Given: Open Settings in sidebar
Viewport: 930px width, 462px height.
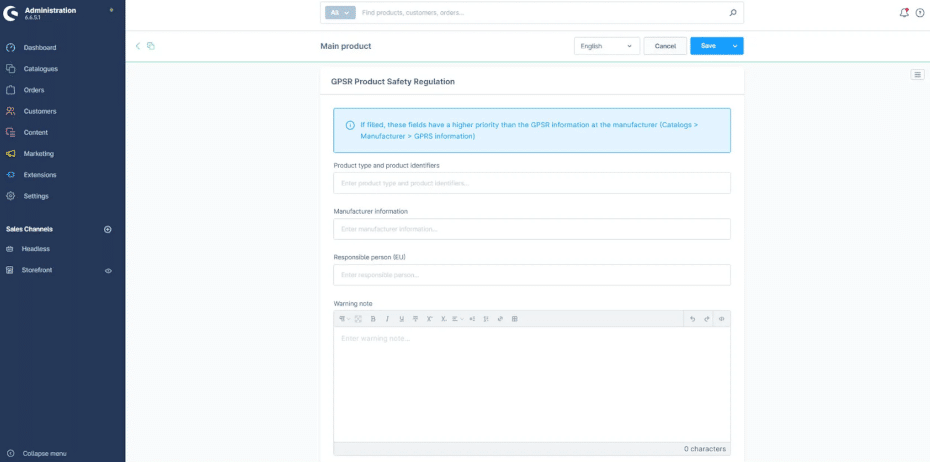Looking at the screenshot, I should 36,196.
